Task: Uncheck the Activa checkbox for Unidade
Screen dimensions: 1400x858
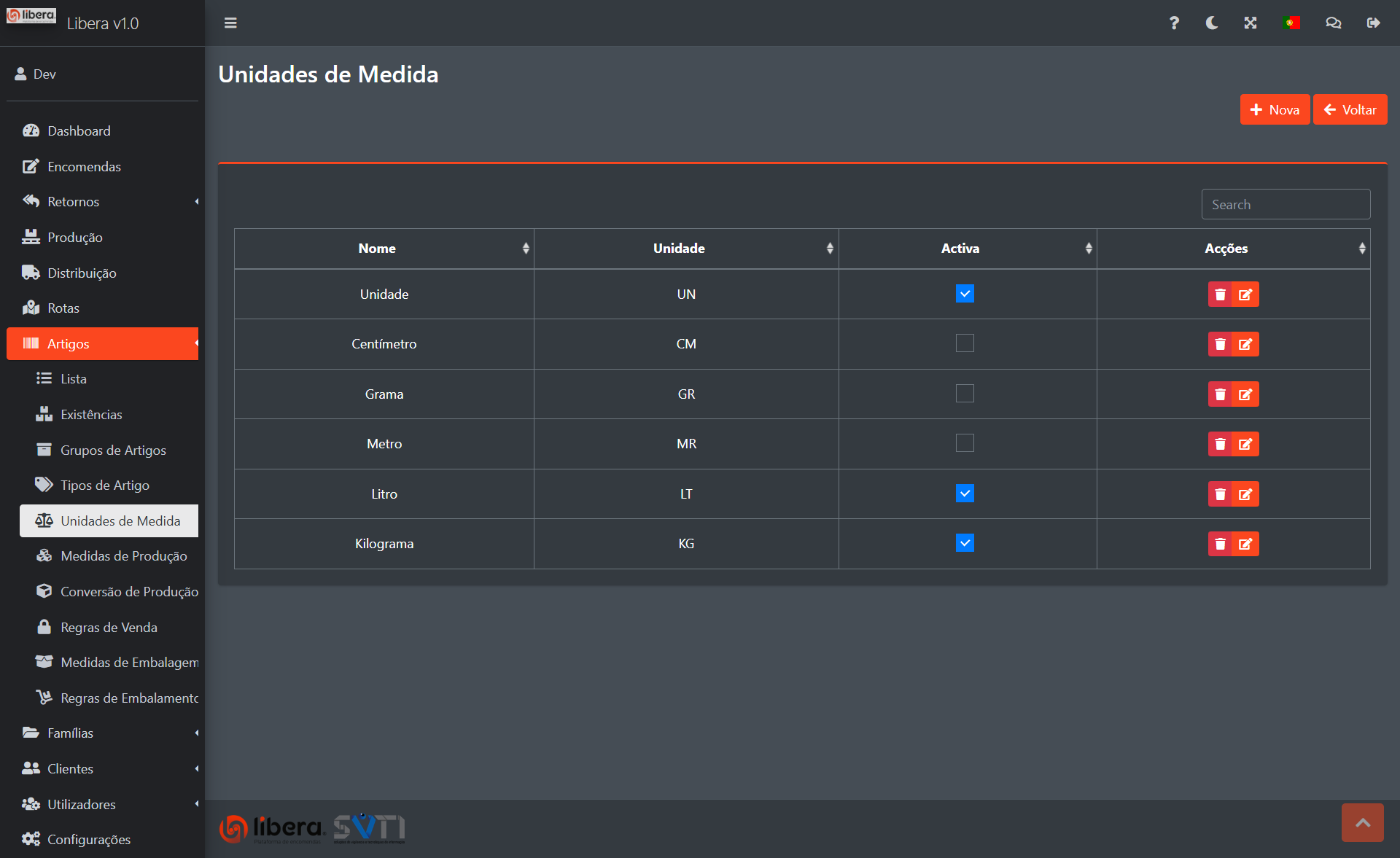Action: pyautogui.click(x=965, y=294)
